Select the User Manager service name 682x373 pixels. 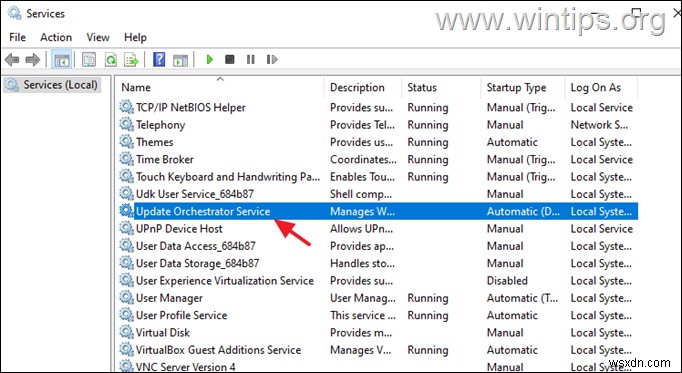(x=169, y=298)
